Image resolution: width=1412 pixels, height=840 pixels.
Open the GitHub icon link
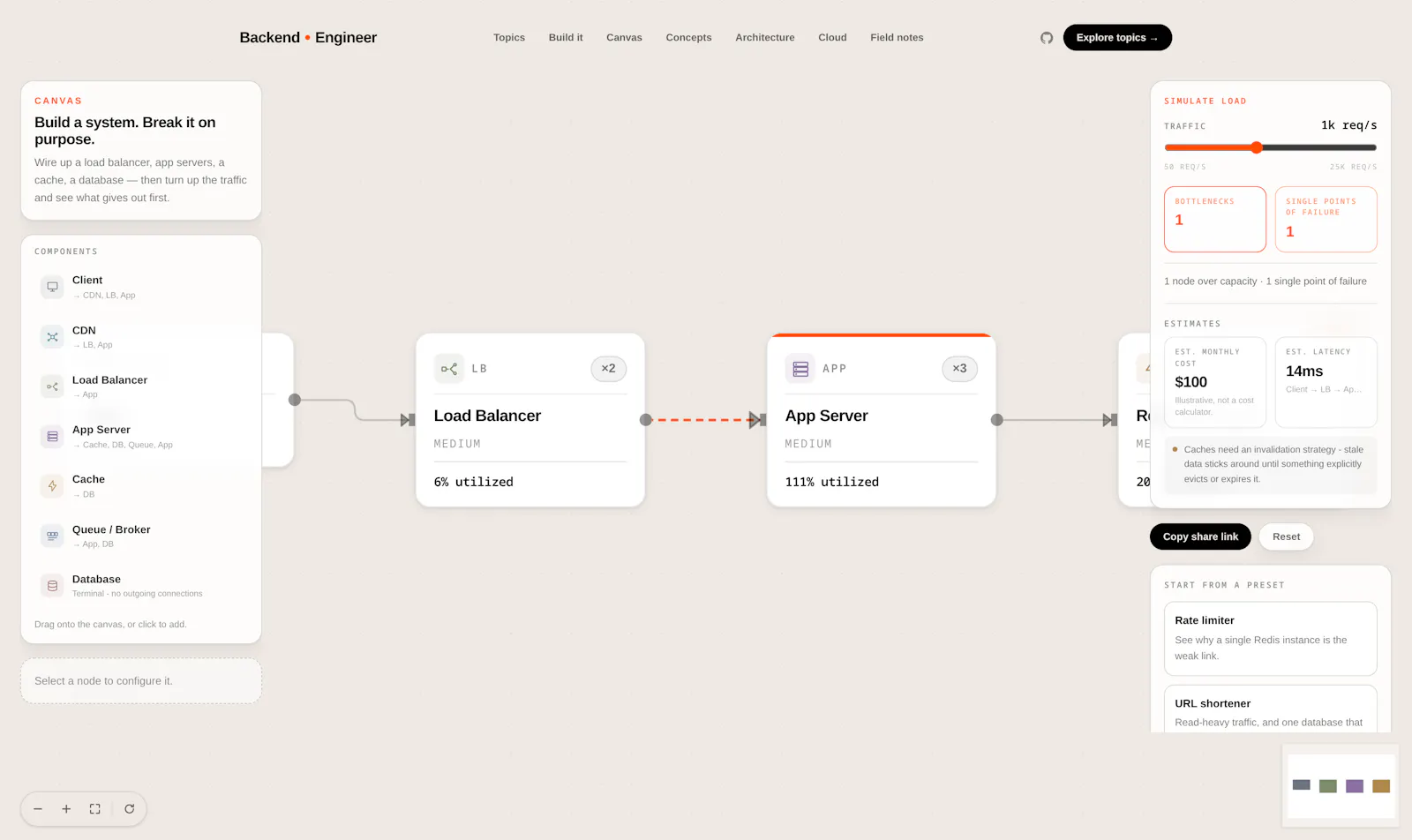point(1047,38)
